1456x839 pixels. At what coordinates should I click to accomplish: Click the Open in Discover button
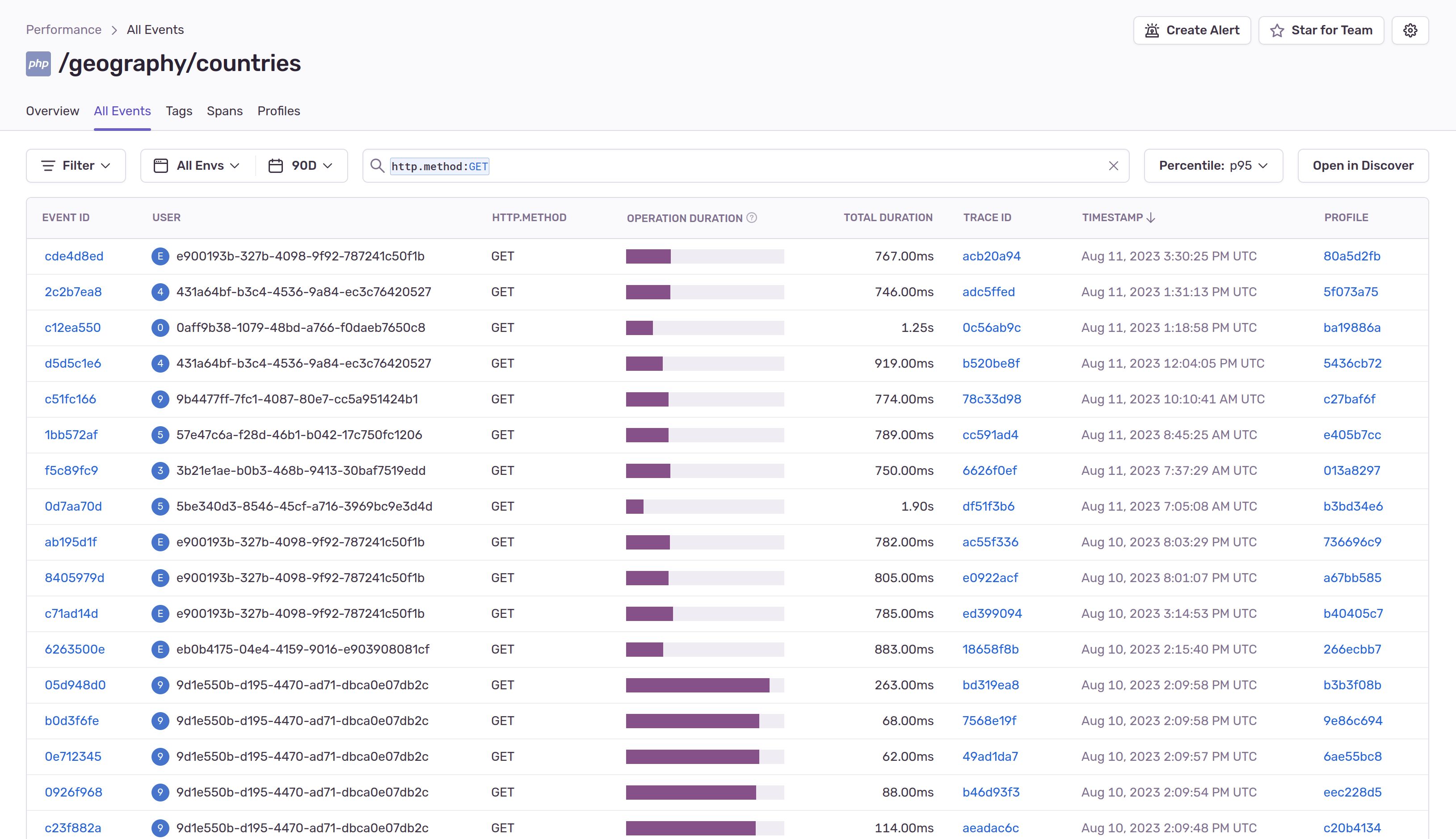click(x=1363, y=166)
